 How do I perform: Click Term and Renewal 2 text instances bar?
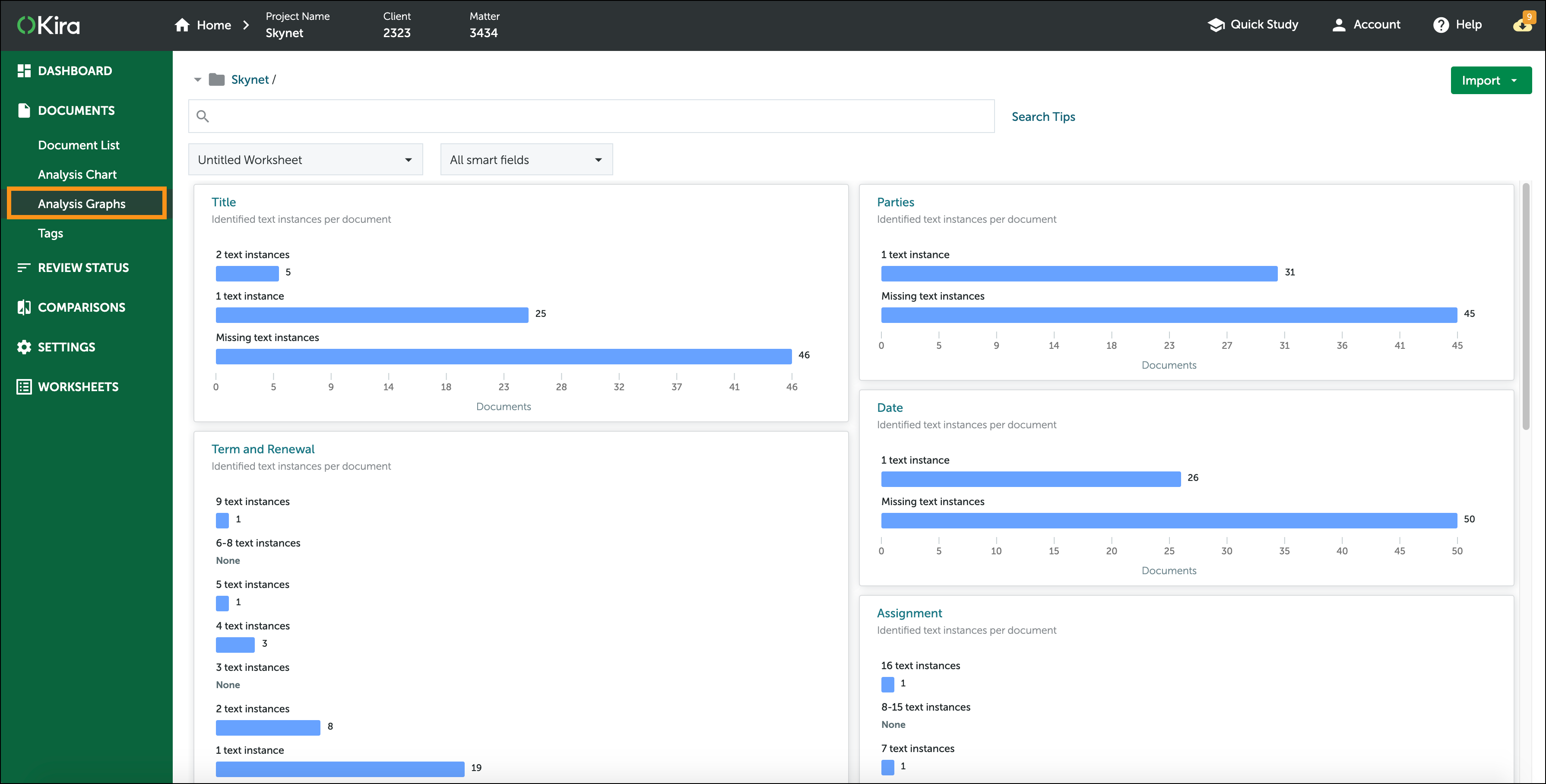(268, 727)
